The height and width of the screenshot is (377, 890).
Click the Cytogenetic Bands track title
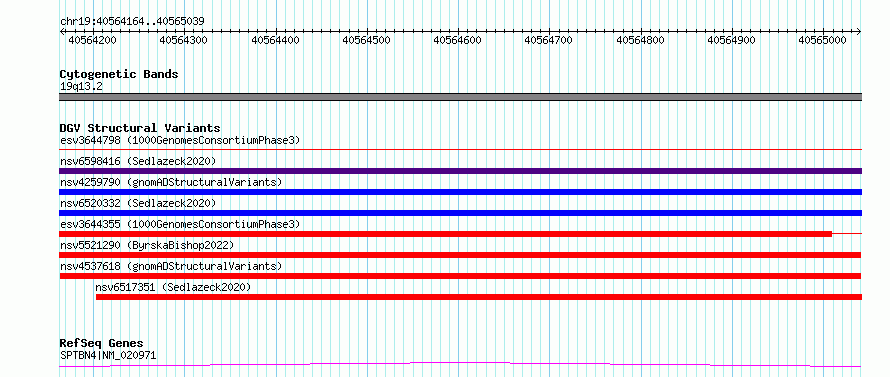tap(119, 74)
